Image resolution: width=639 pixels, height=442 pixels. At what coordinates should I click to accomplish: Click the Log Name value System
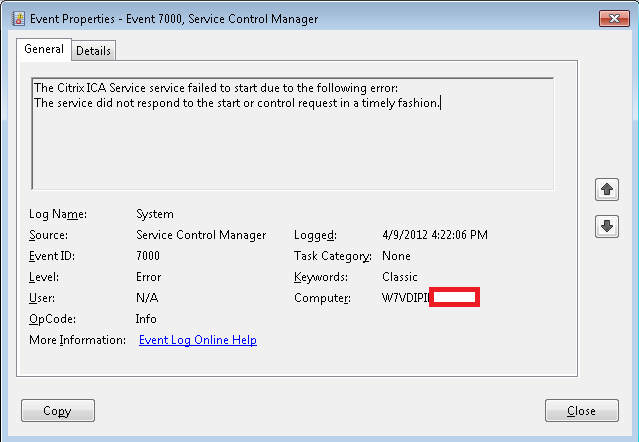(155, 214)
